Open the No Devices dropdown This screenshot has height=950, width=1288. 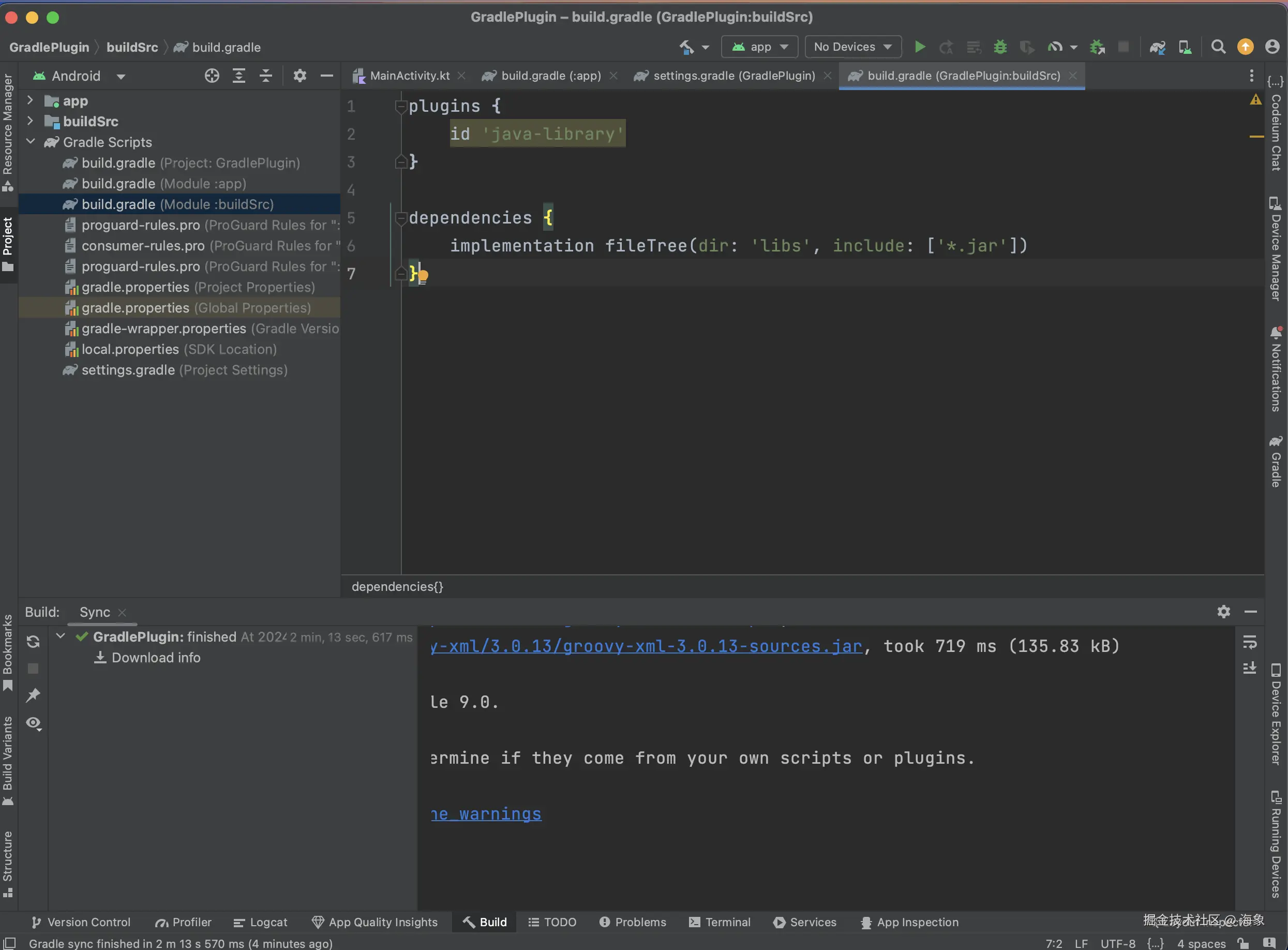[852, 47]
